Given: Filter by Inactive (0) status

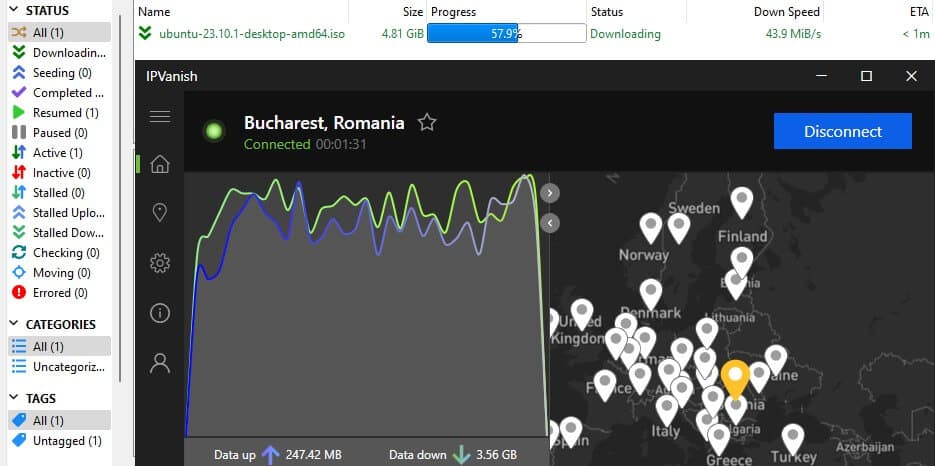Looking at the screenshot, I should (x=59, y=172).
